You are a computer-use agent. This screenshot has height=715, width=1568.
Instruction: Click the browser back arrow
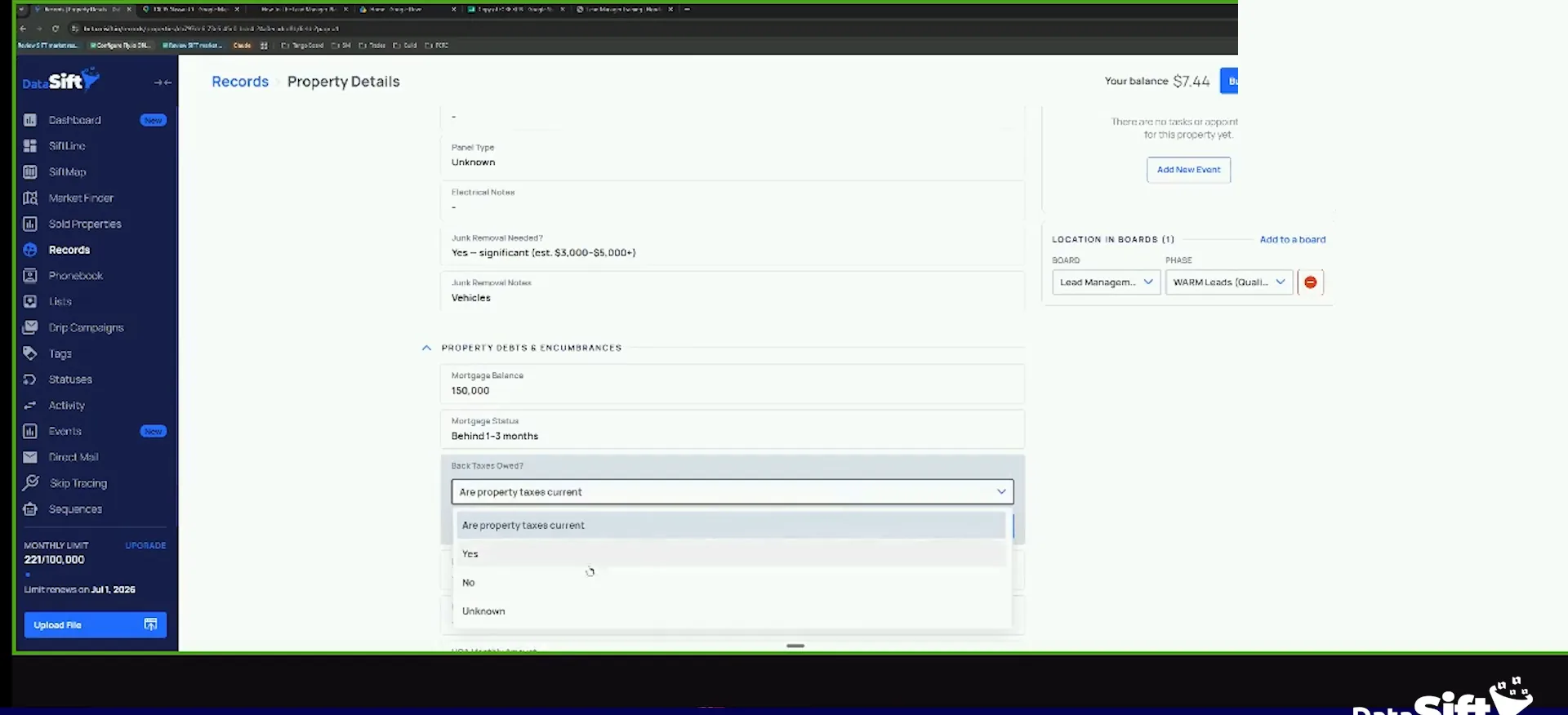(23, 29)
